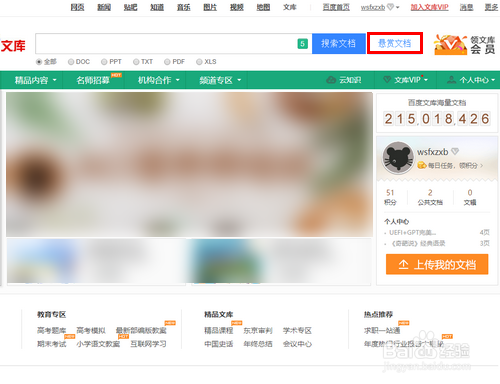Select the PPT file type radio
Viewport: 500px width, 384px height.
[x=104, y=62]
